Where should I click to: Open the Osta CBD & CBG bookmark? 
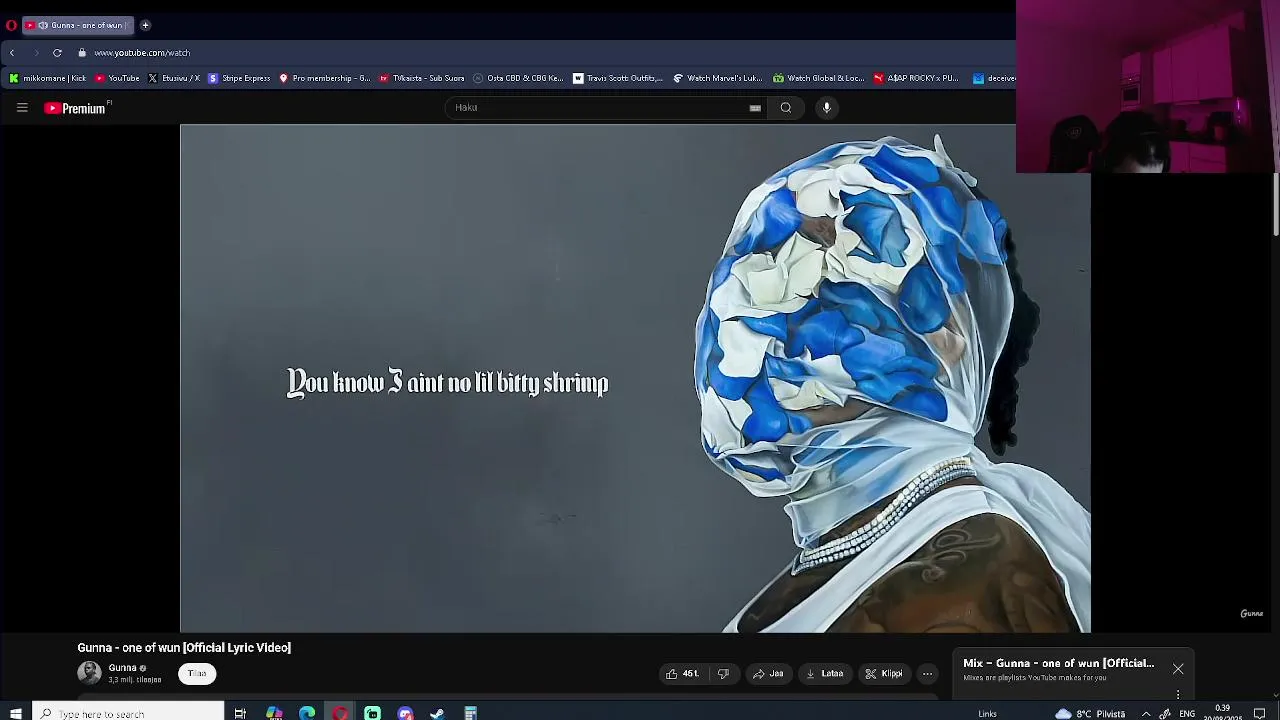[x=518, y=78]
